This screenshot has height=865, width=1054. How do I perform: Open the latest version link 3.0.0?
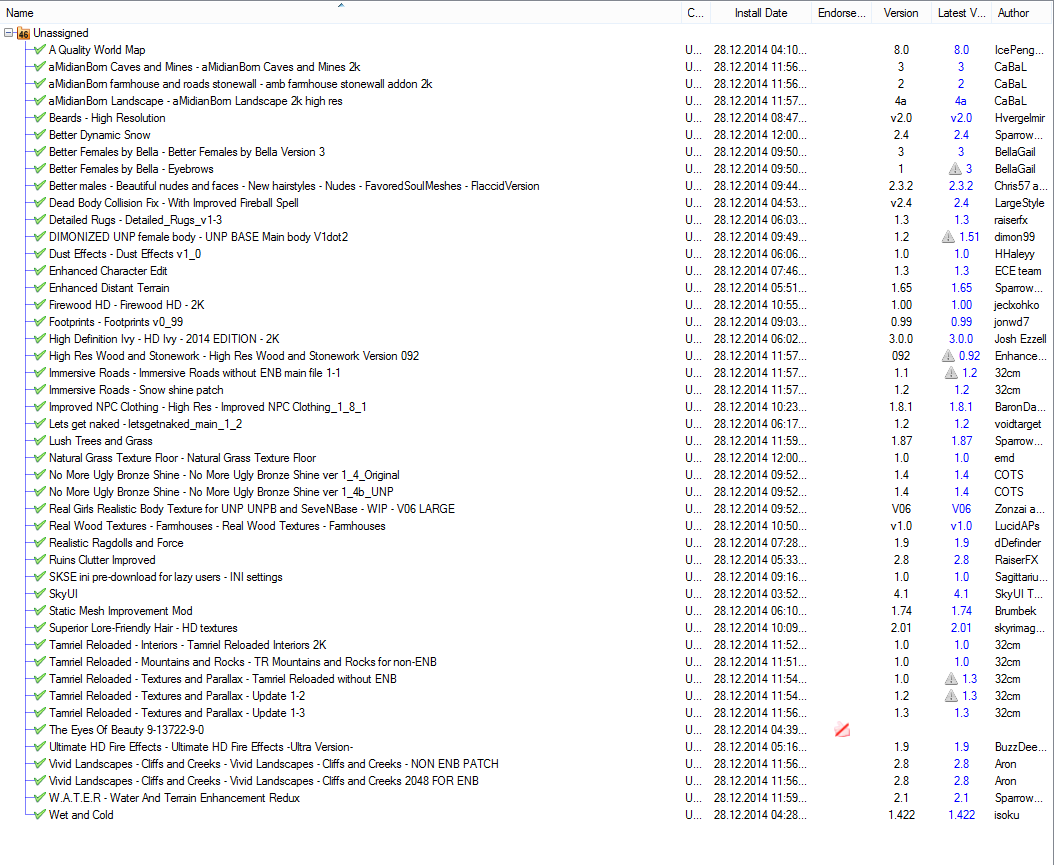click(x=961, y=339)
